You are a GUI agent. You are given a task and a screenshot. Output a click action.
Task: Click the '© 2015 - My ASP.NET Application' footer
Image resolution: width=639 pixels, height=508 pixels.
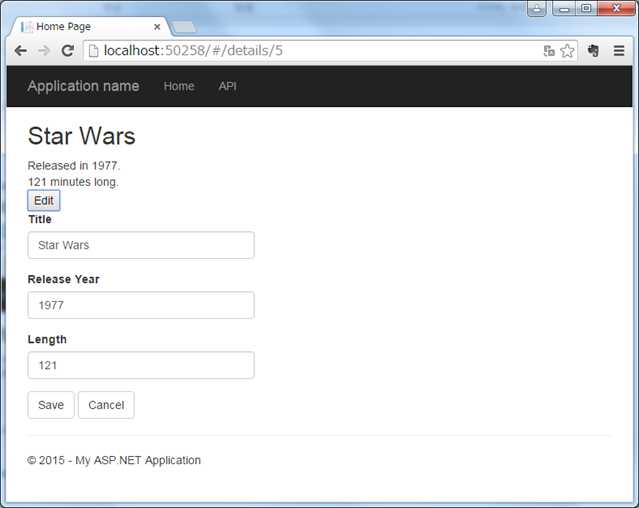114,460
